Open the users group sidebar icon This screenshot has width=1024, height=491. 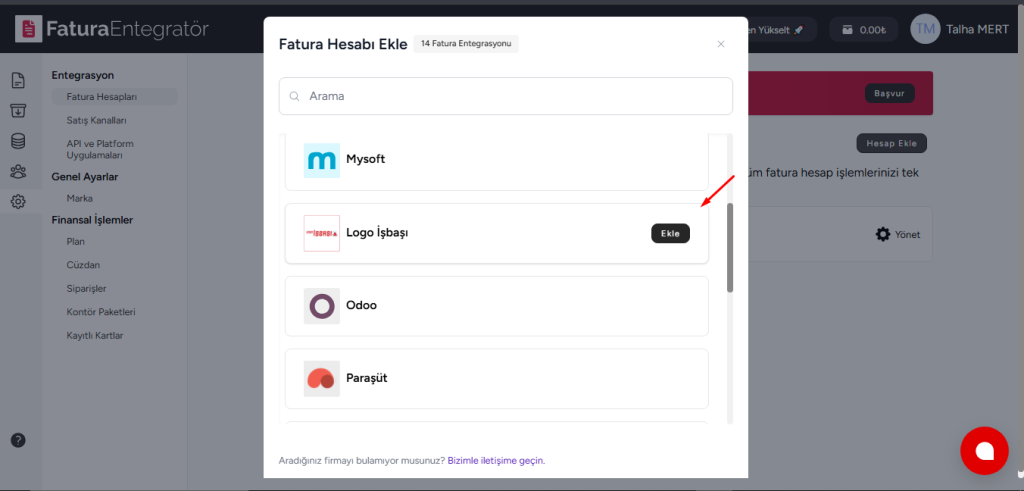(x=18, y=172)
